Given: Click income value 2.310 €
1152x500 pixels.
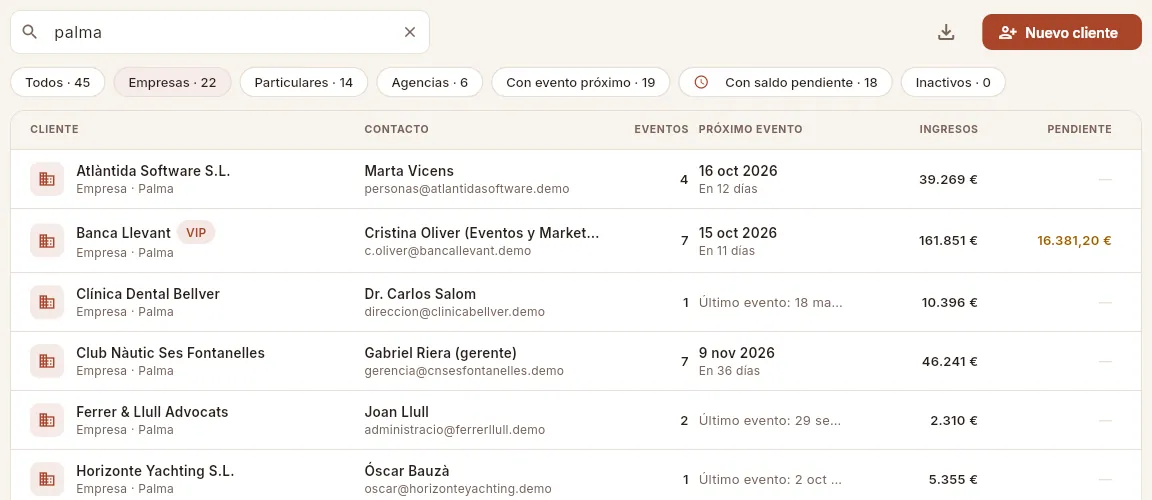Looking at the screenshot, I should click(x=954, y=421).
